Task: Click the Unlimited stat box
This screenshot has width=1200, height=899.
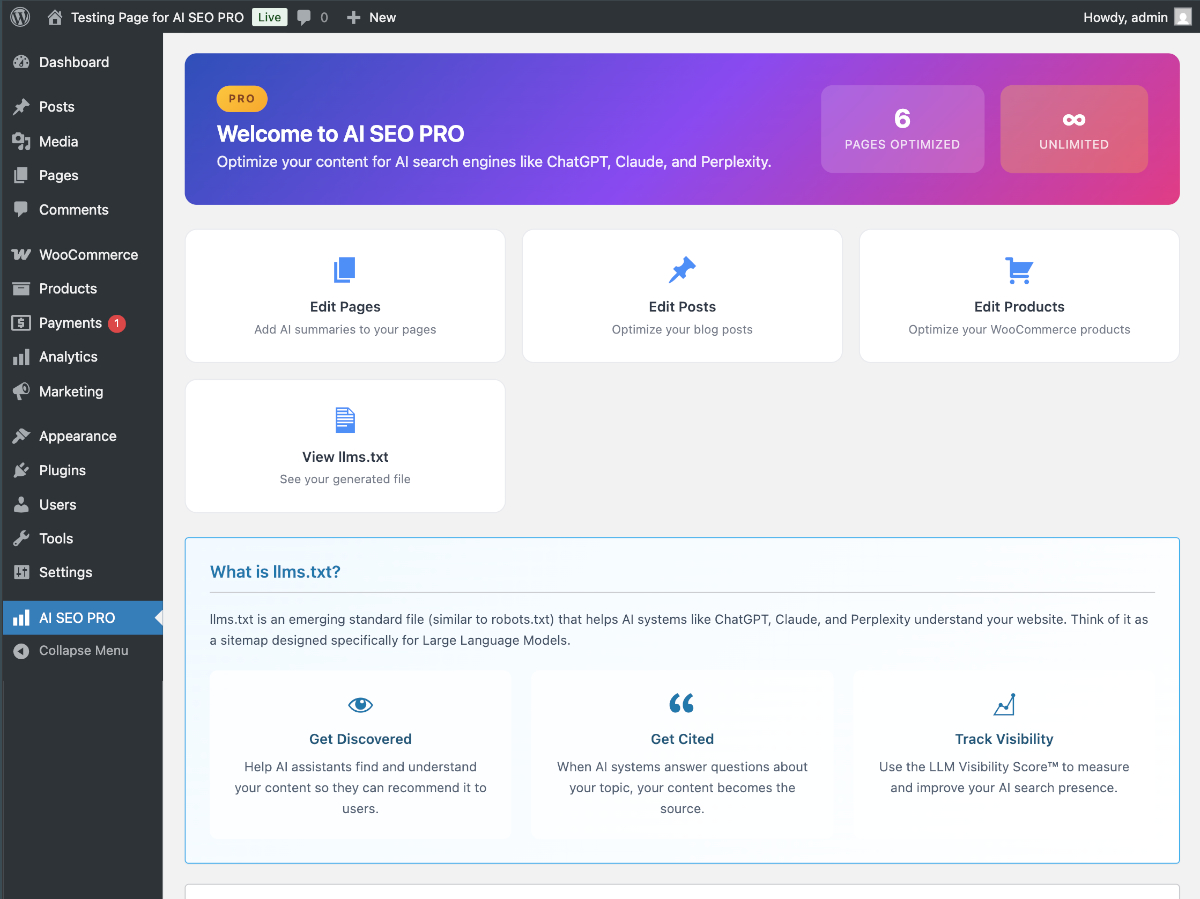Action: pos(1074,129)
